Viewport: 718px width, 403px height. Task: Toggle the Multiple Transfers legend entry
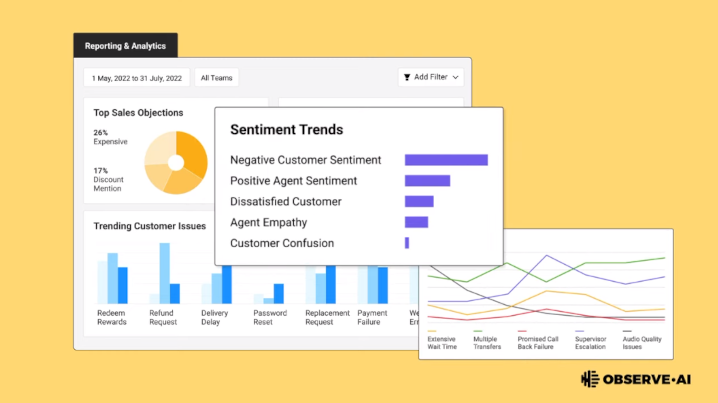[x=487, y=340]
